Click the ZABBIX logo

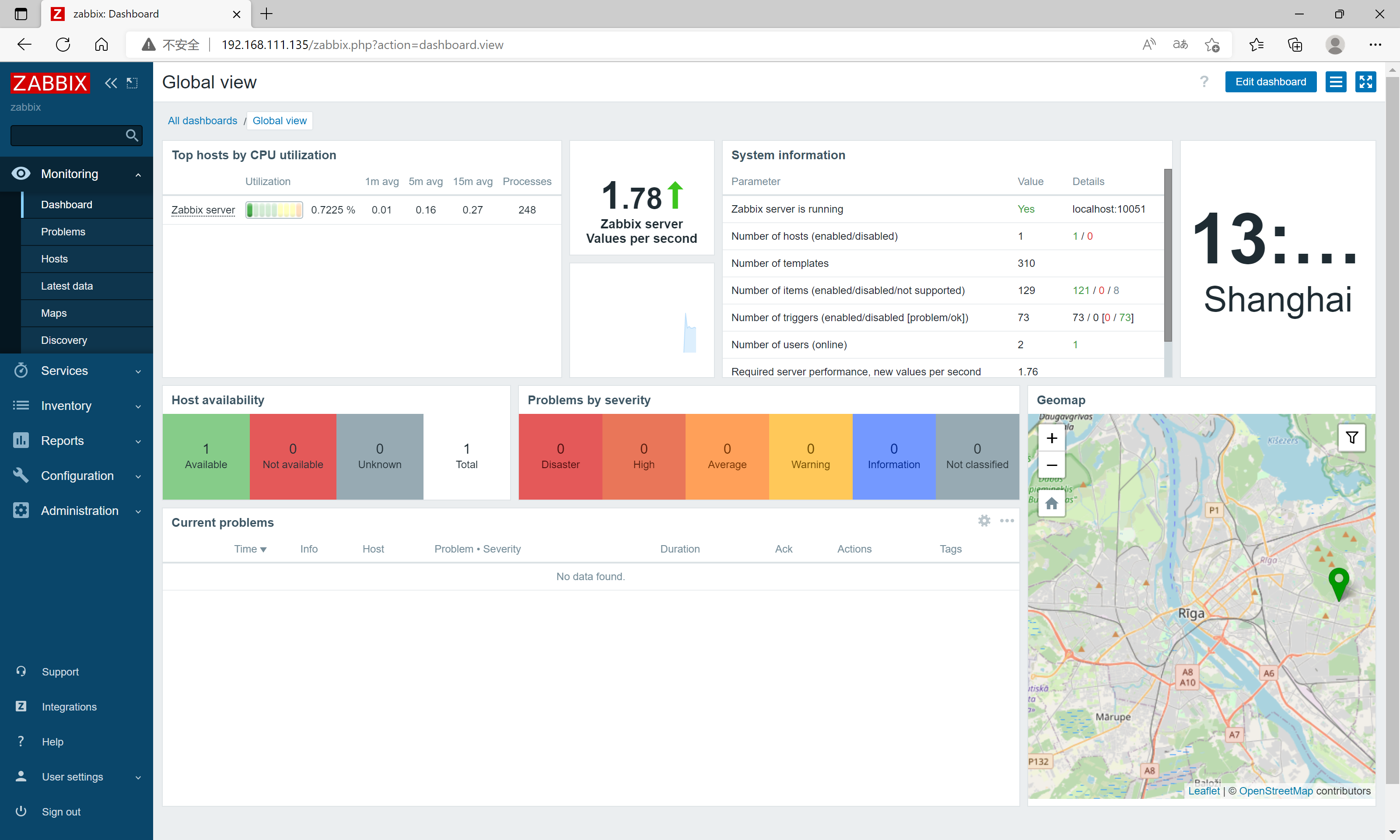50,83
